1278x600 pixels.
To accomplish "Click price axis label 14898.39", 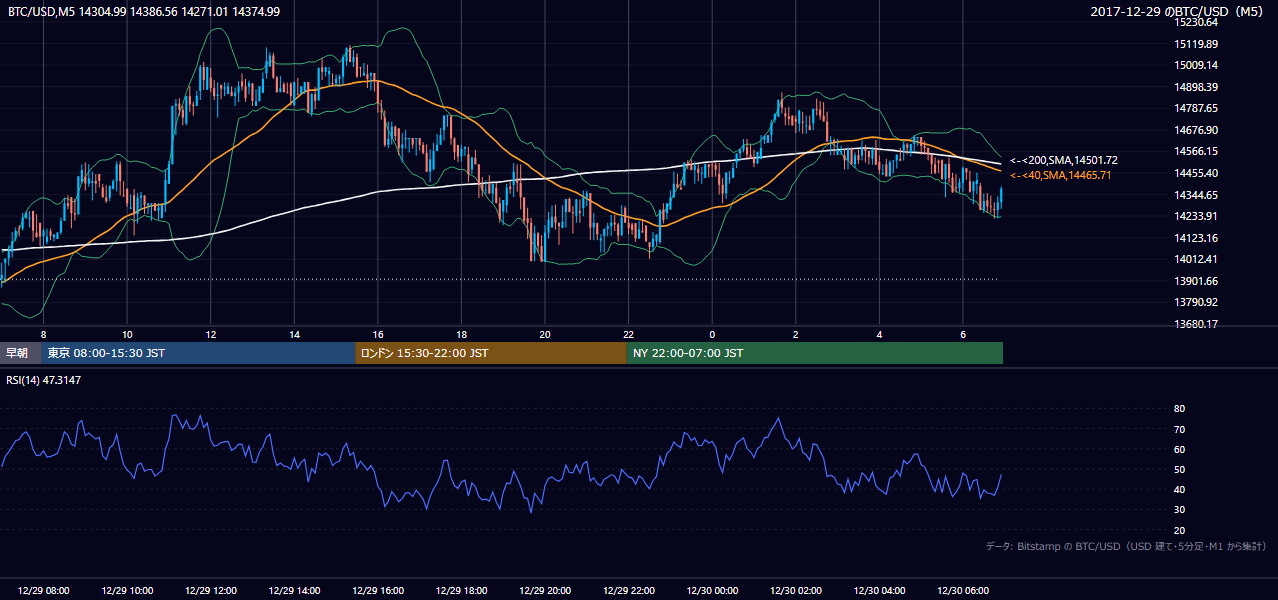I will [1195, 87].
